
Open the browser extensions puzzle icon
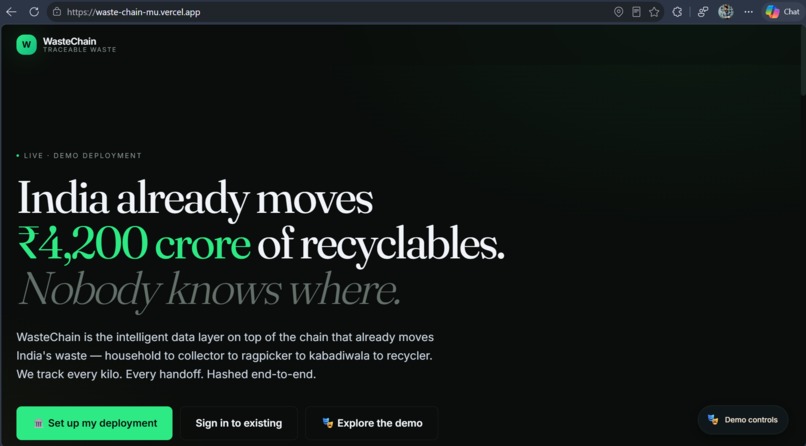click(677, 12)
